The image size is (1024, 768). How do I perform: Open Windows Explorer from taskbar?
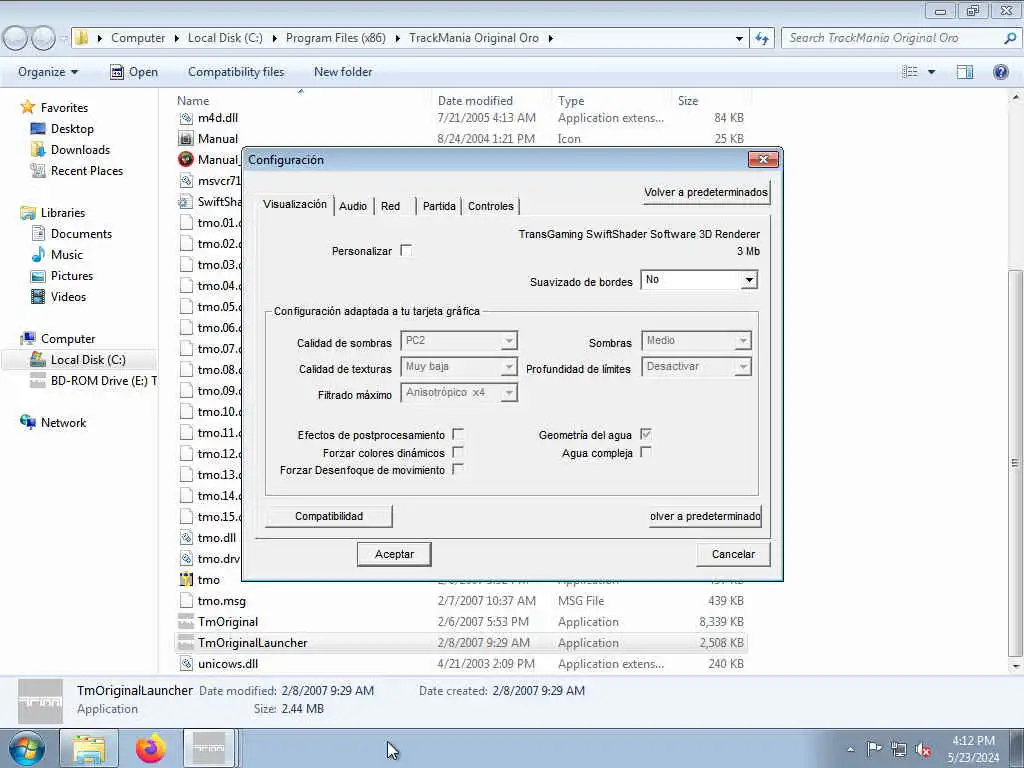point(89,748)
